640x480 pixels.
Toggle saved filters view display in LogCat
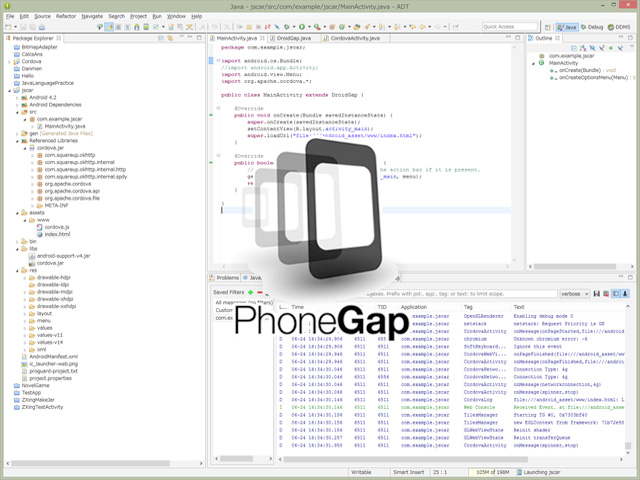616,293
